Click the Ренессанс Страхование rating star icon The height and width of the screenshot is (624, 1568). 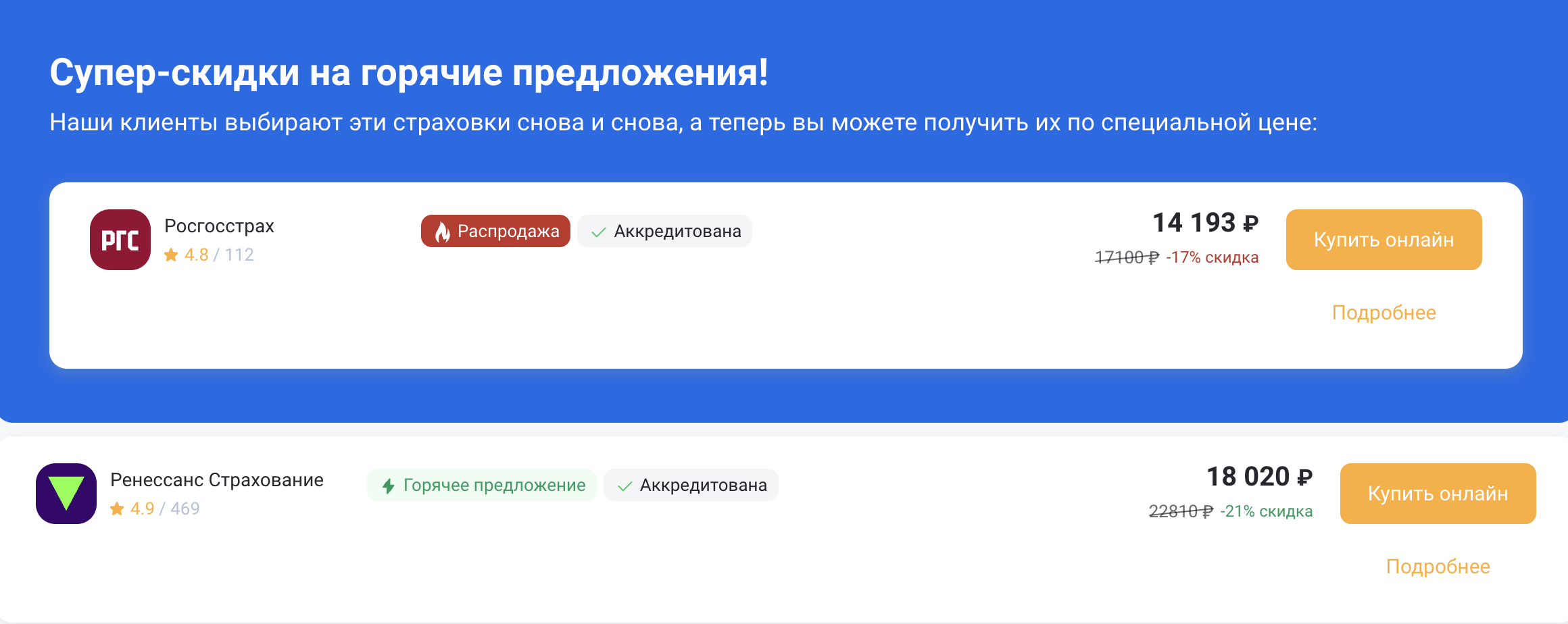(x=117, y=509)
